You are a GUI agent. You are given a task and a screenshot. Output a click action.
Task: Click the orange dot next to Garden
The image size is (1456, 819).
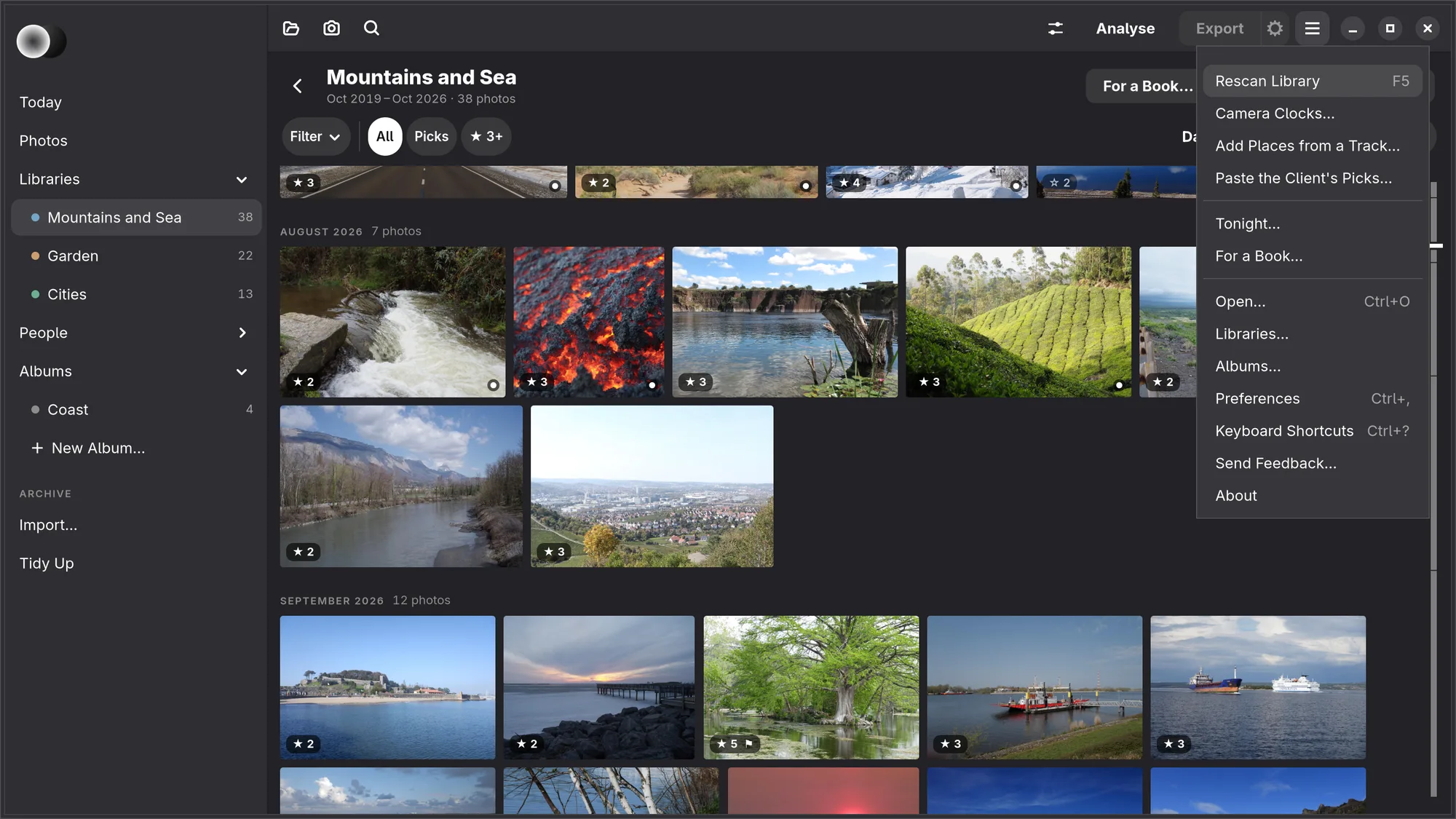tap(35, 256)
